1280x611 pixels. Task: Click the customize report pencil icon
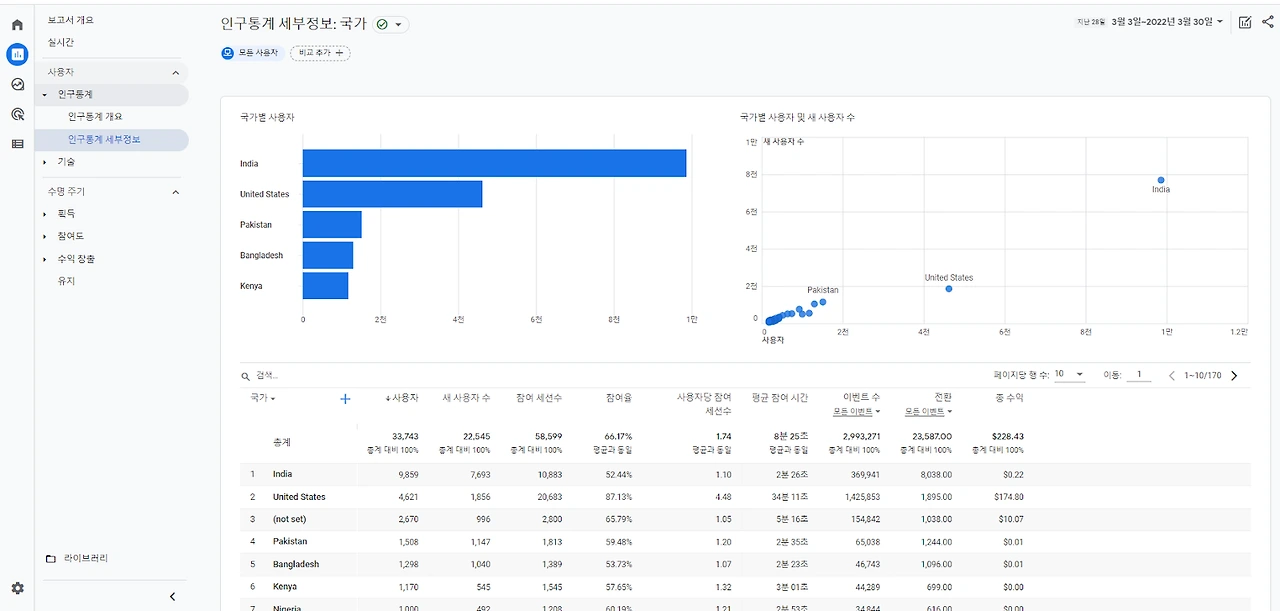tap(1245, 22)
